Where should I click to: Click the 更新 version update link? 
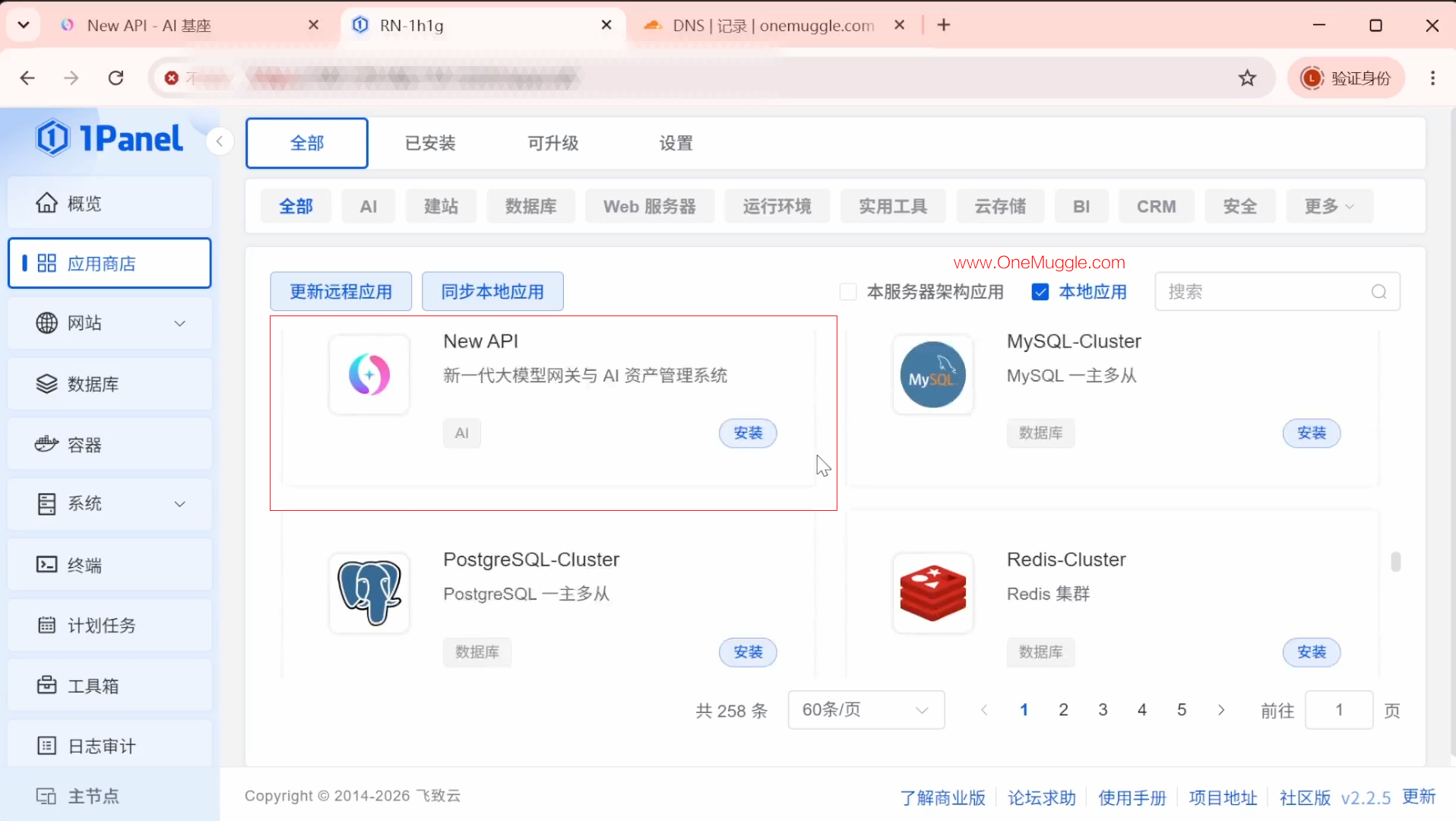click(x=1419, y=797)
